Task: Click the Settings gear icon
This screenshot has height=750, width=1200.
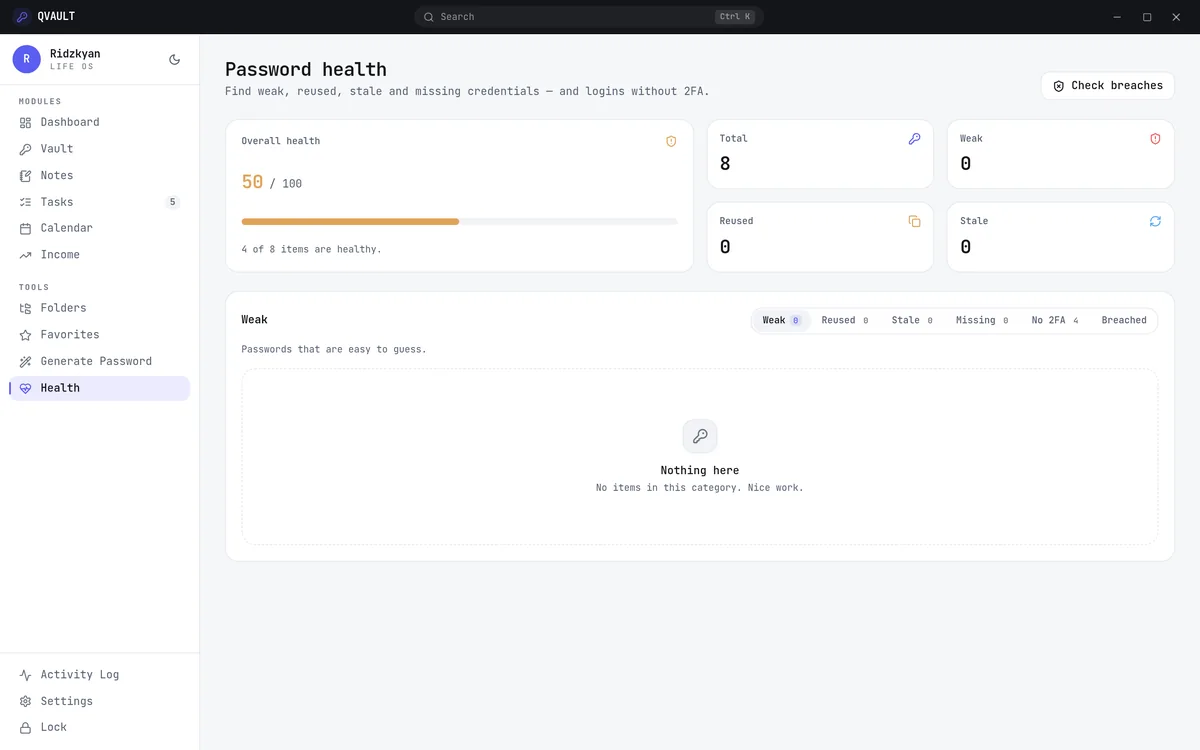Action: (26, 701)
